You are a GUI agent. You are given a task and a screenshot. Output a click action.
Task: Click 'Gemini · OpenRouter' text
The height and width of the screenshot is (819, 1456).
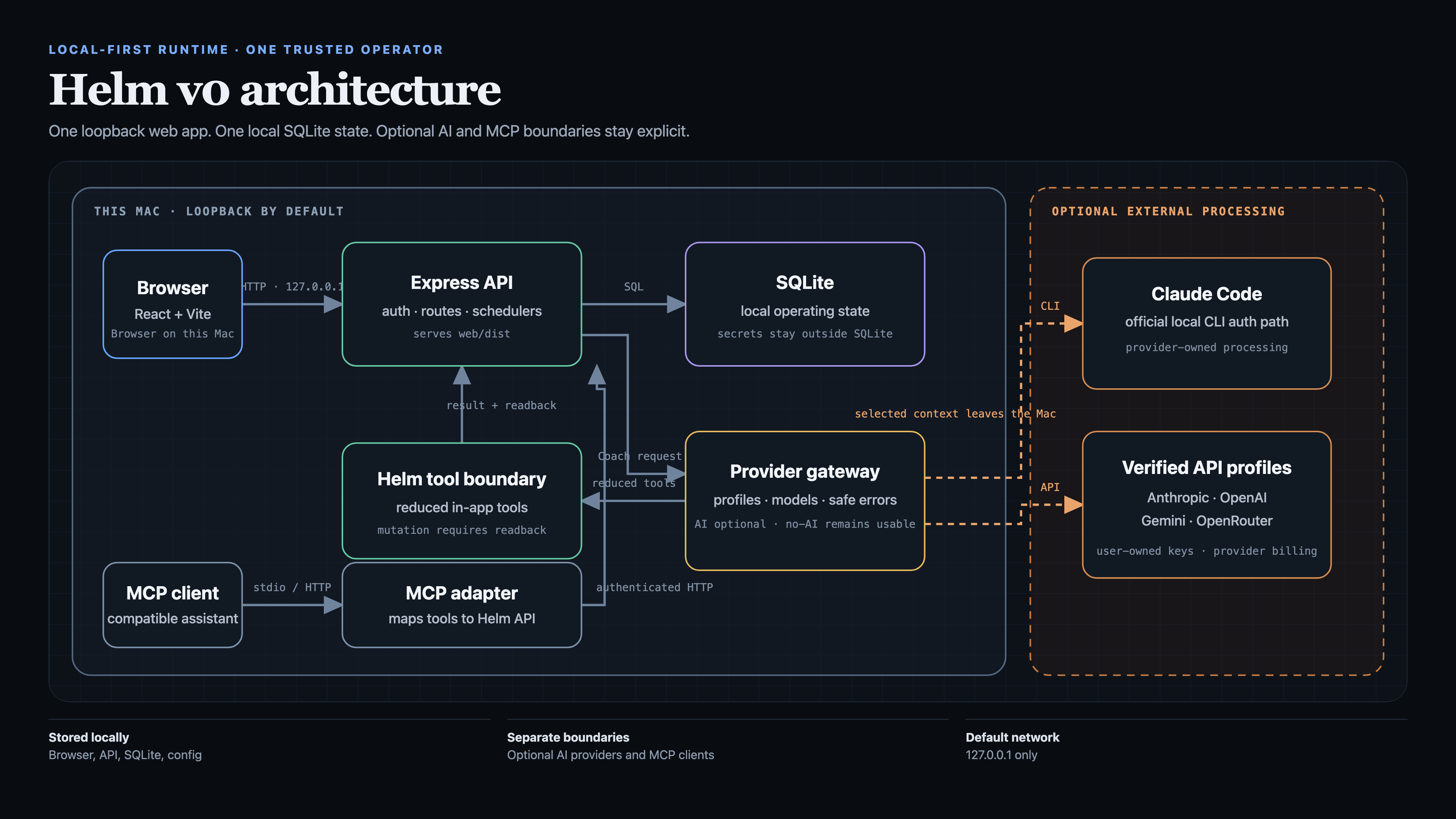pos(1207,521)
